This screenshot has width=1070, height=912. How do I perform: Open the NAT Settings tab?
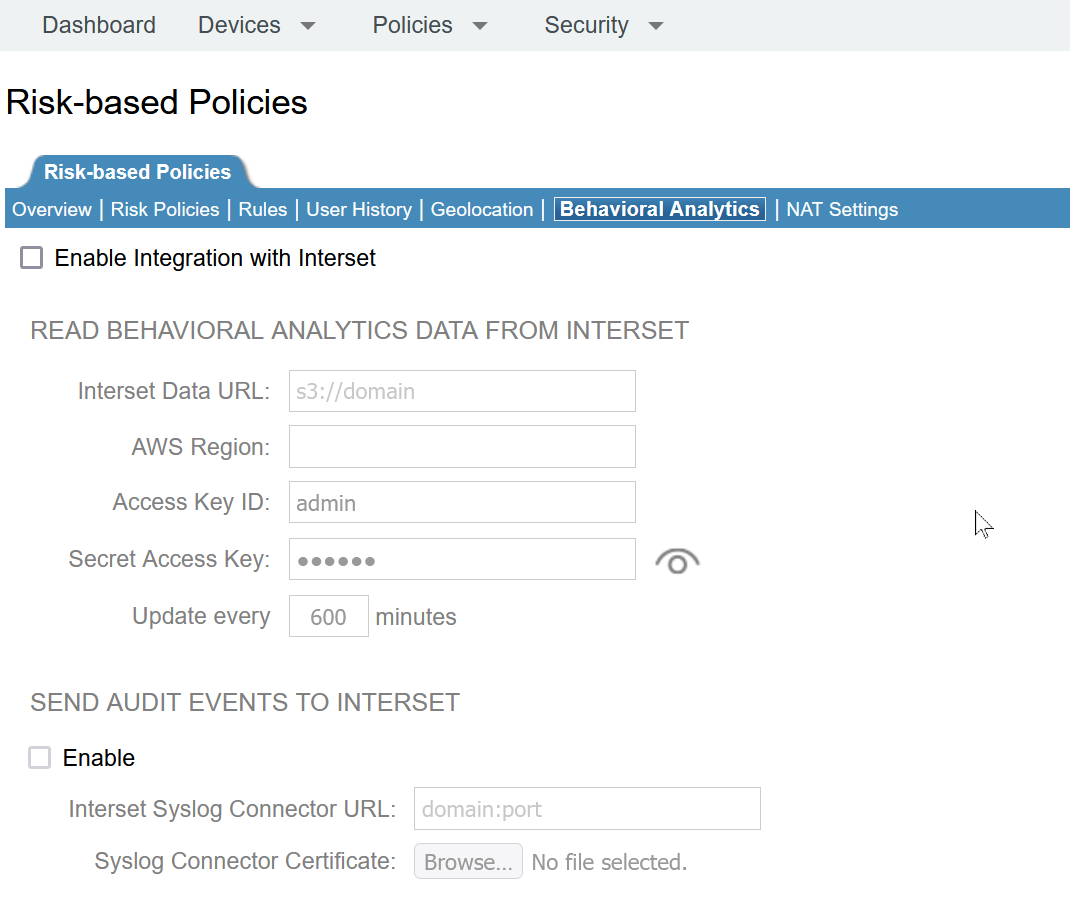tap(841, 209)
